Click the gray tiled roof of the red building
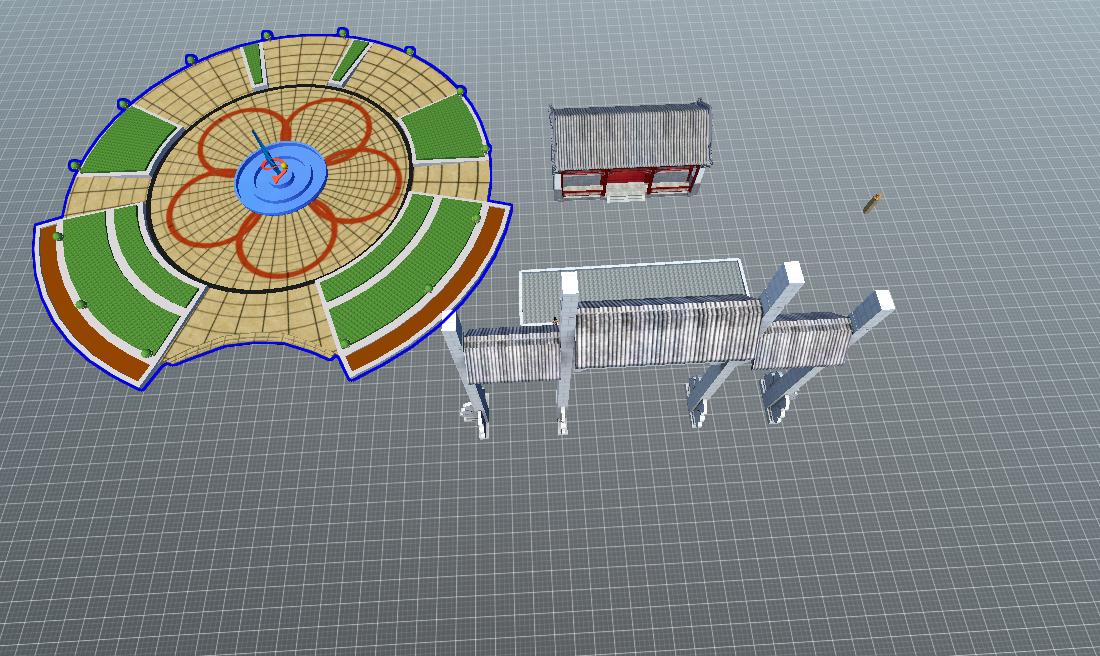 [630, 137]
